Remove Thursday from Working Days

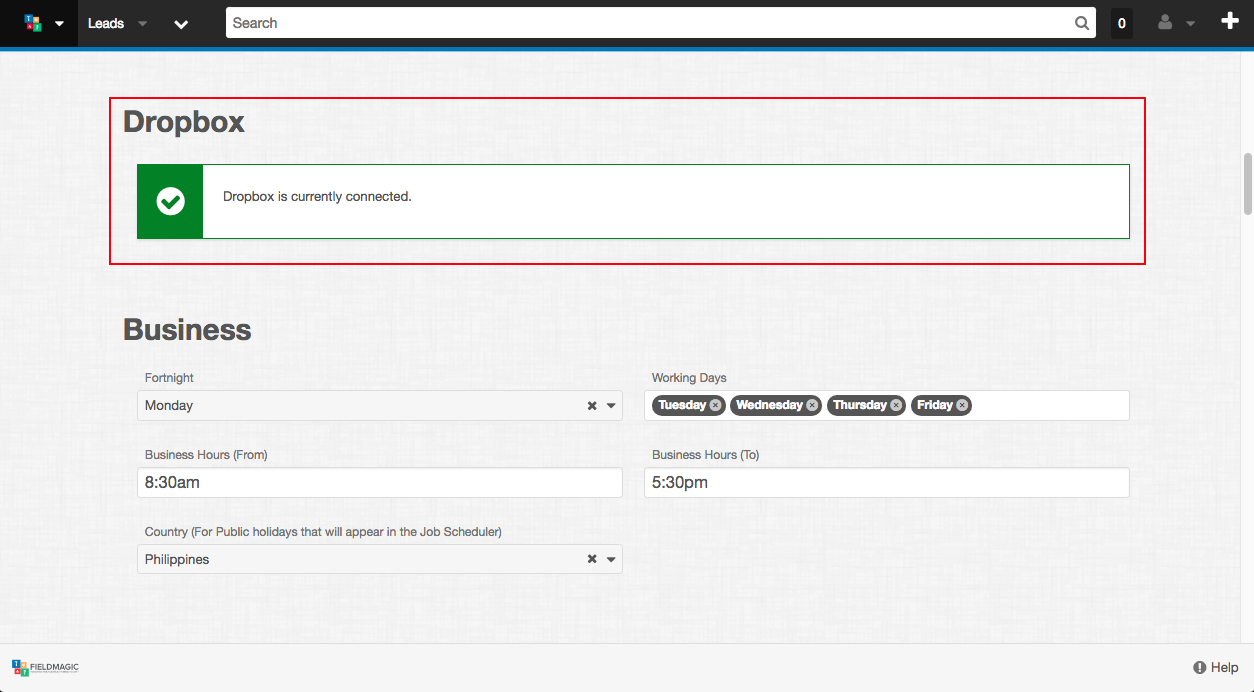[x=896, y=405]
